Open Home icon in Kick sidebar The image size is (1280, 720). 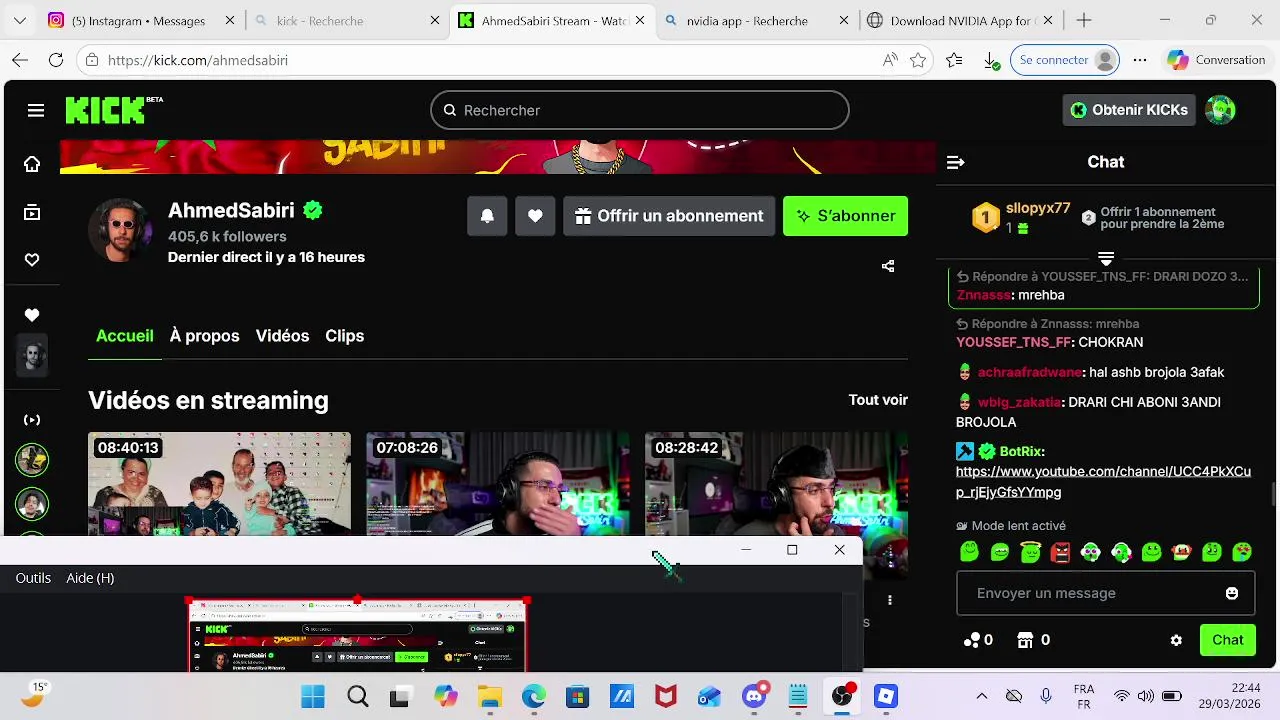(32, 164)
